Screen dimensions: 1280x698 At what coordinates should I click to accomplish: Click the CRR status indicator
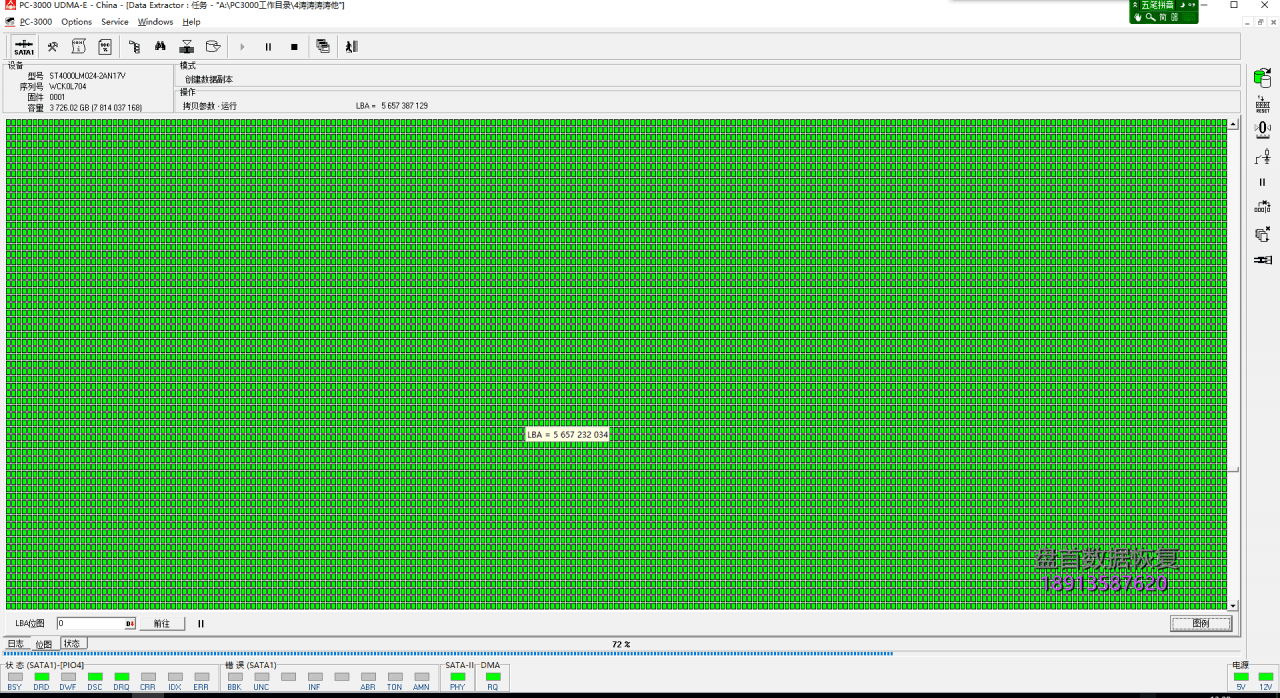tap(148, 677)
